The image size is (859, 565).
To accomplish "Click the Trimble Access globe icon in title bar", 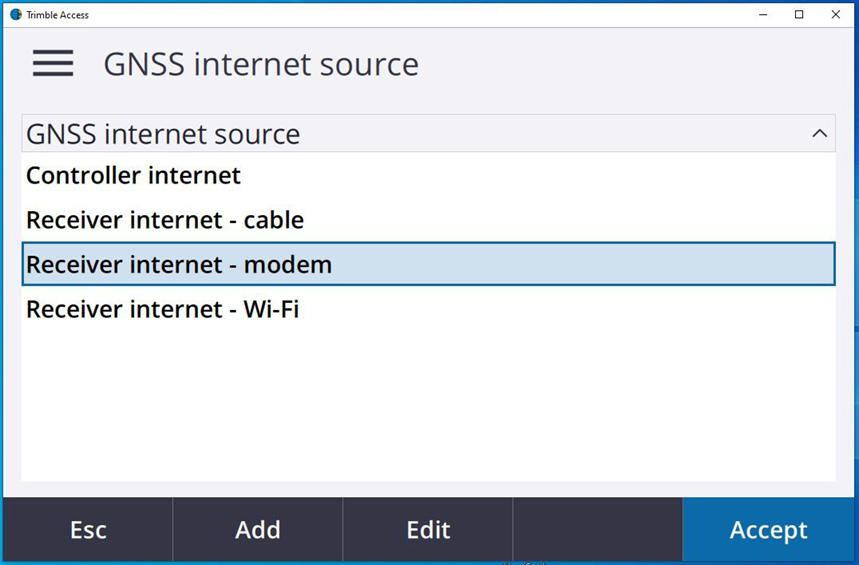I will pos(15,14).
